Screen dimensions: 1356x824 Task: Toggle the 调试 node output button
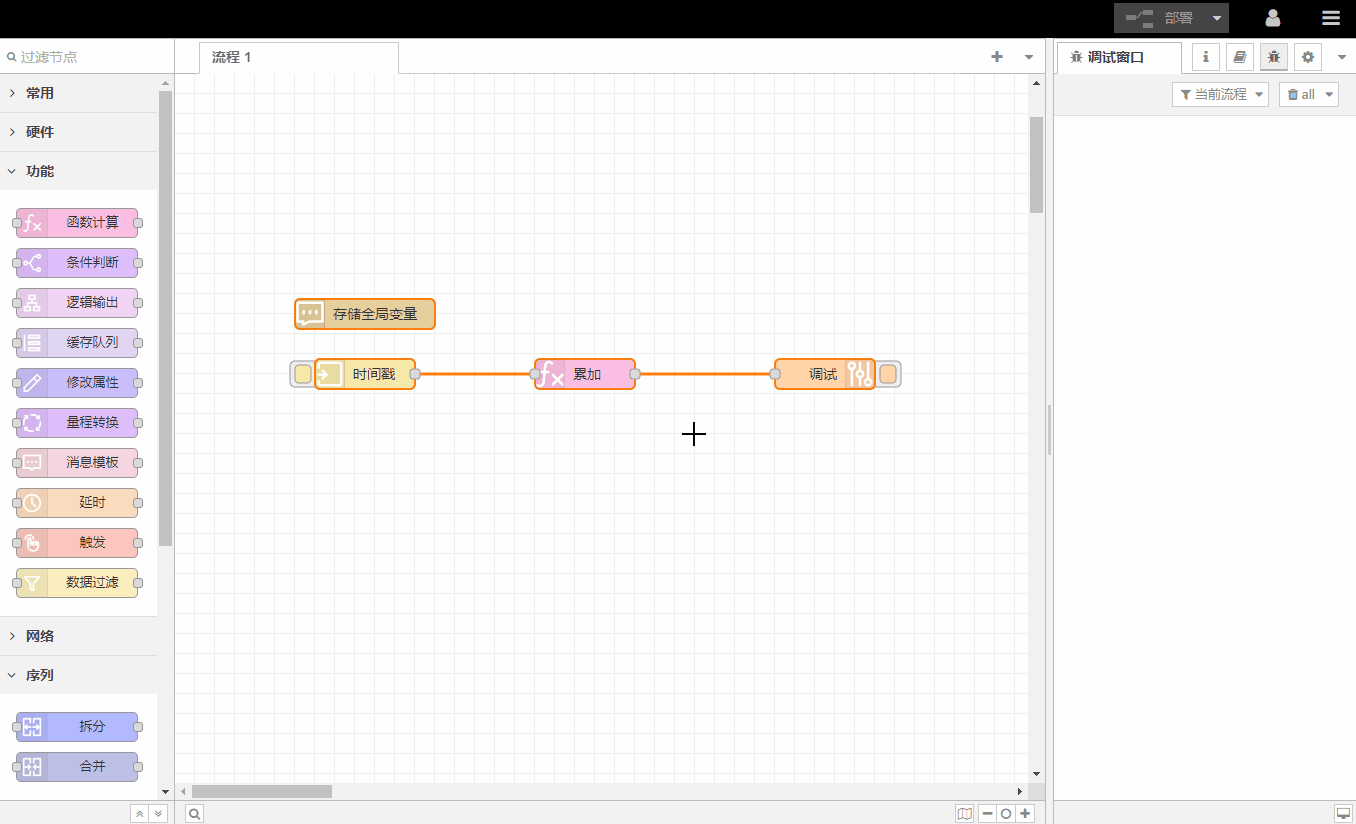point(888,375)
